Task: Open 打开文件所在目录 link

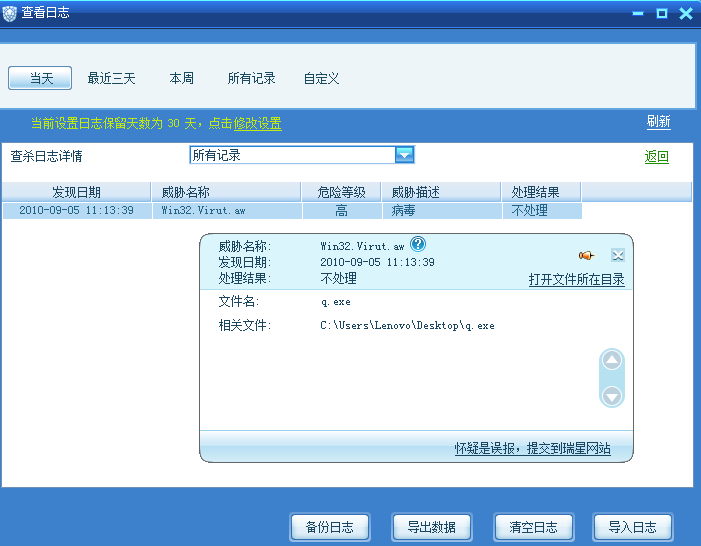Action: pos(577,279)
